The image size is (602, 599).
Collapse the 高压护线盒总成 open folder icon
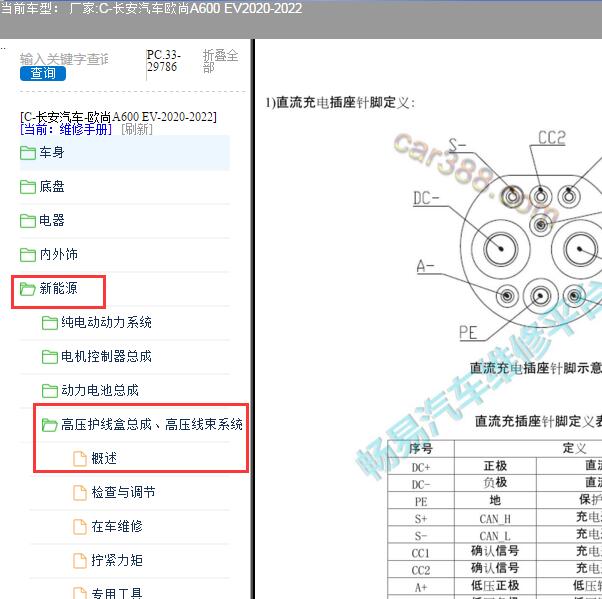[x=50, y=424]
